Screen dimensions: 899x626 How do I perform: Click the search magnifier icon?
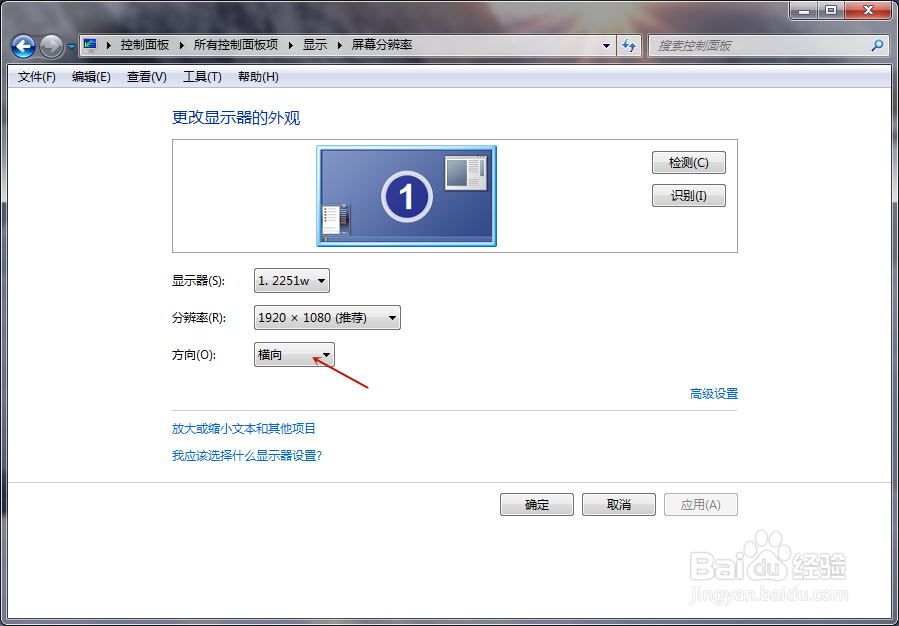pos(876,45)
